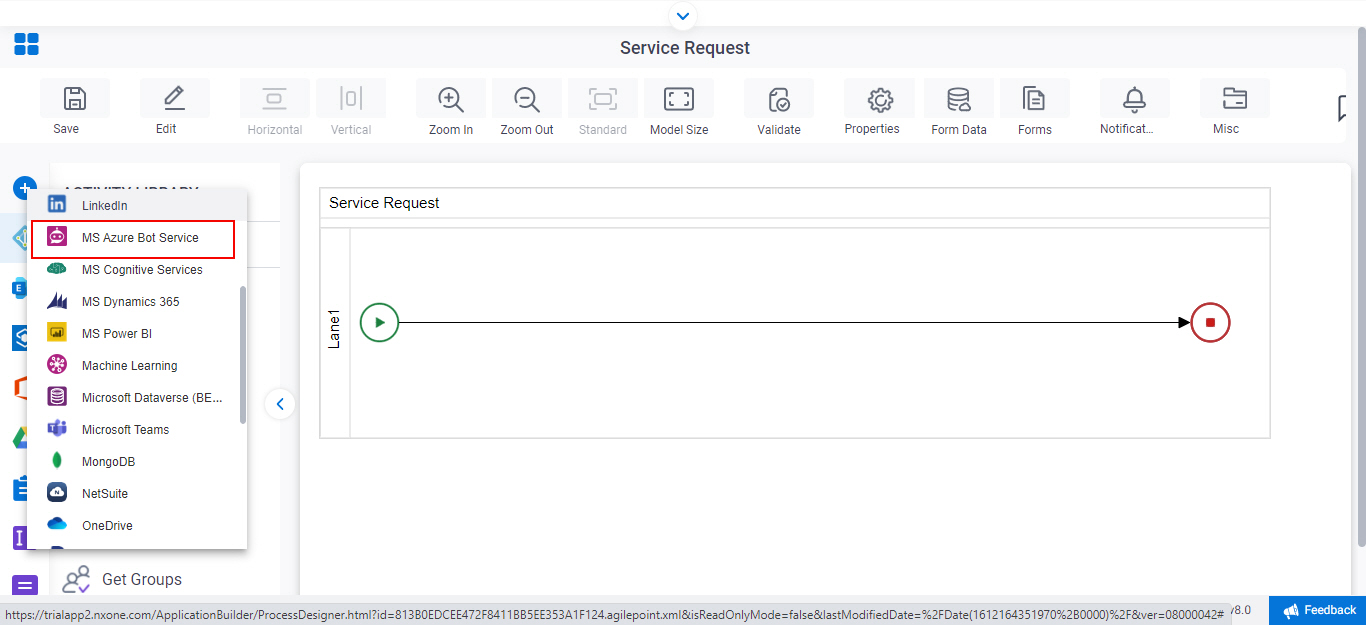The height and width of the screenshot is (625, 1366).
Task: Click the Service Request pool header
Action: (x=795, y=203)
